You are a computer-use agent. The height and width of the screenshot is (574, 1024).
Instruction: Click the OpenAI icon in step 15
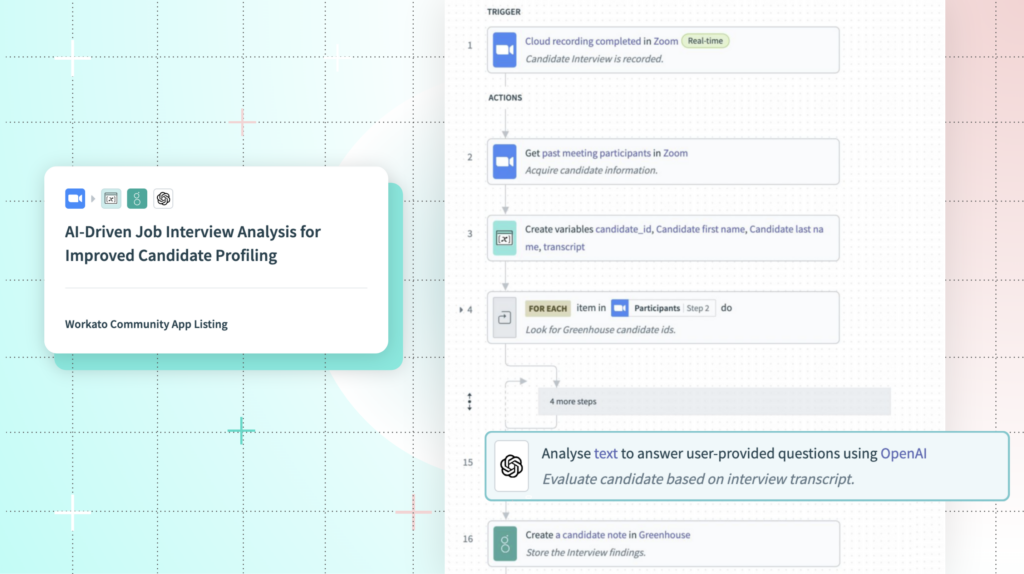[x=511, y=466]
